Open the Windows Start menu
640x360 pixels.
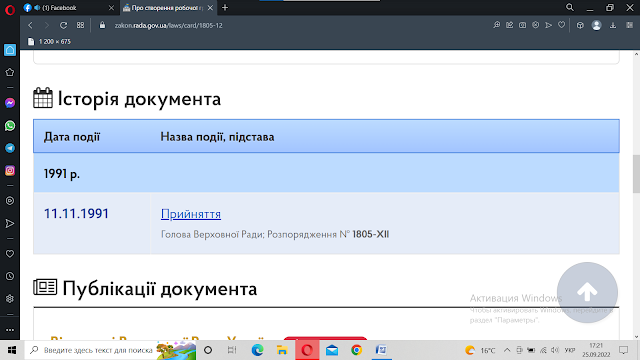point(12,350)
